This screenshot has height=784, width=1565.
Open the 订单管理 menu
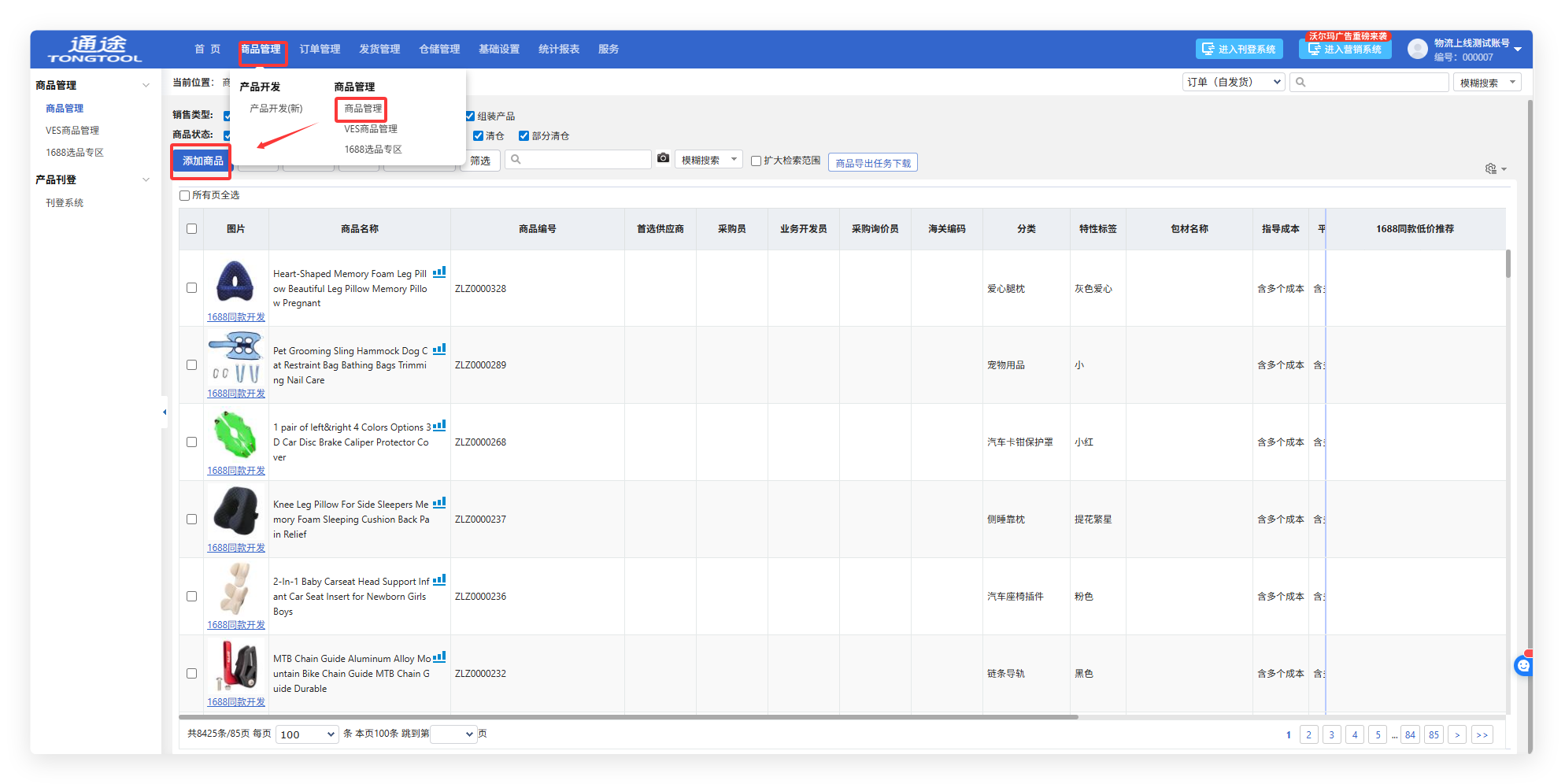pos(320,49)
